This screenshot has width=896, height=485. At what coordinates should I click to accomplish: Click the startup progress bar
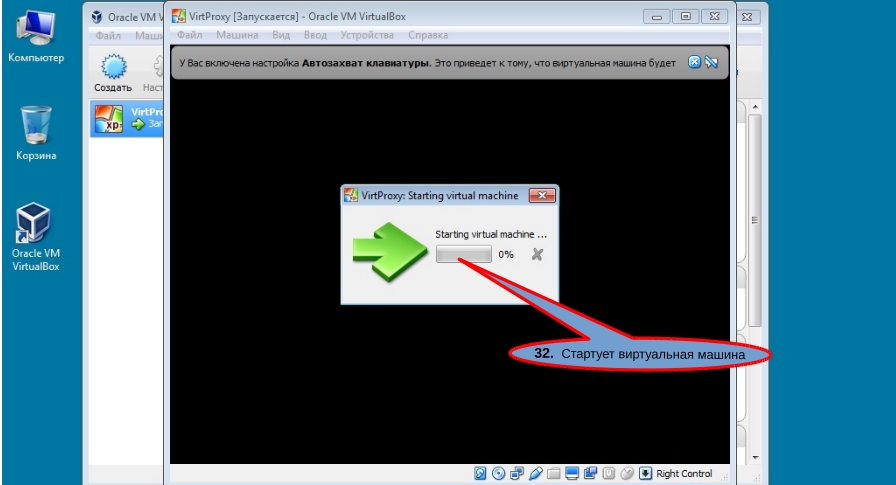[x=463, y=254]
